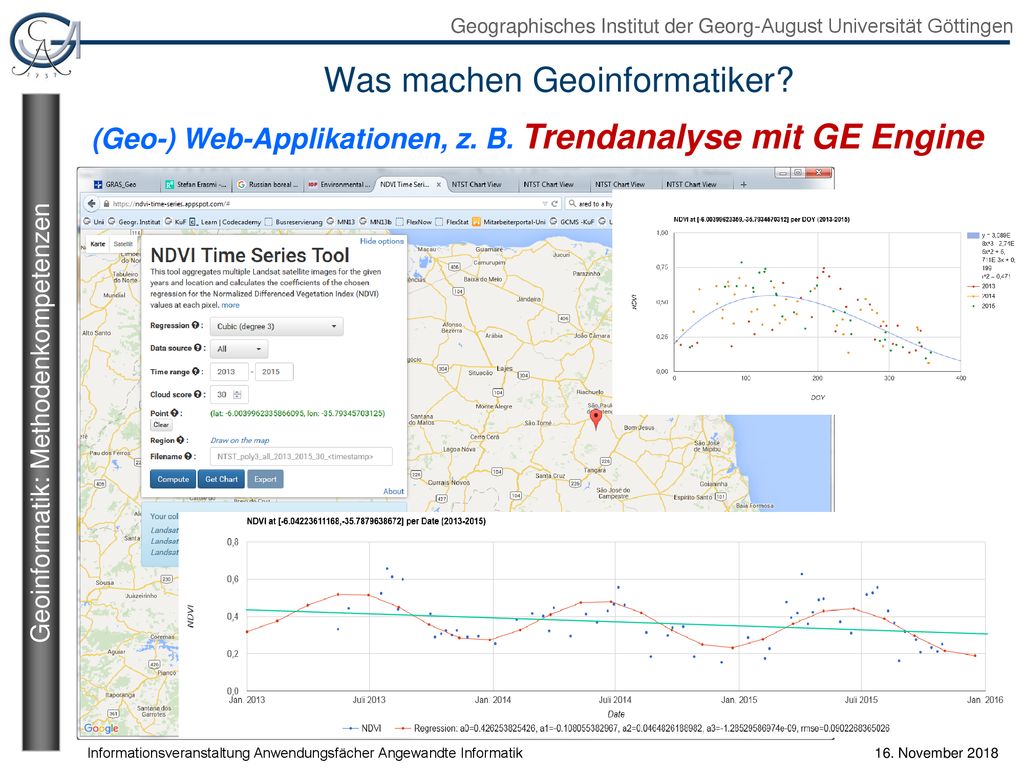
Task: Click the 'Currais Novos' map label
Action: pos(449,483)
